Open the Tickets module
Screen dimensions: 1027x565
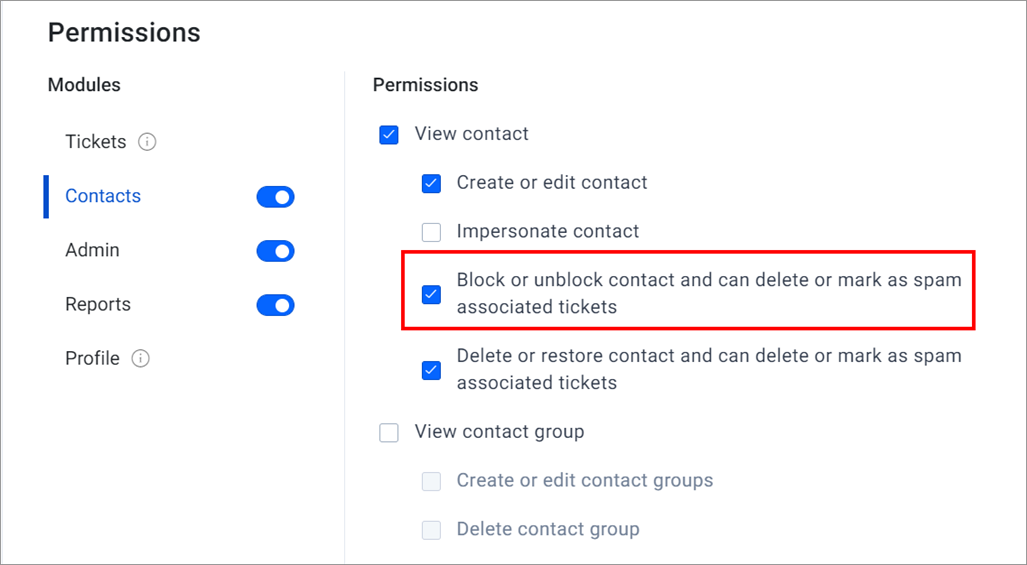pos(96,141)
